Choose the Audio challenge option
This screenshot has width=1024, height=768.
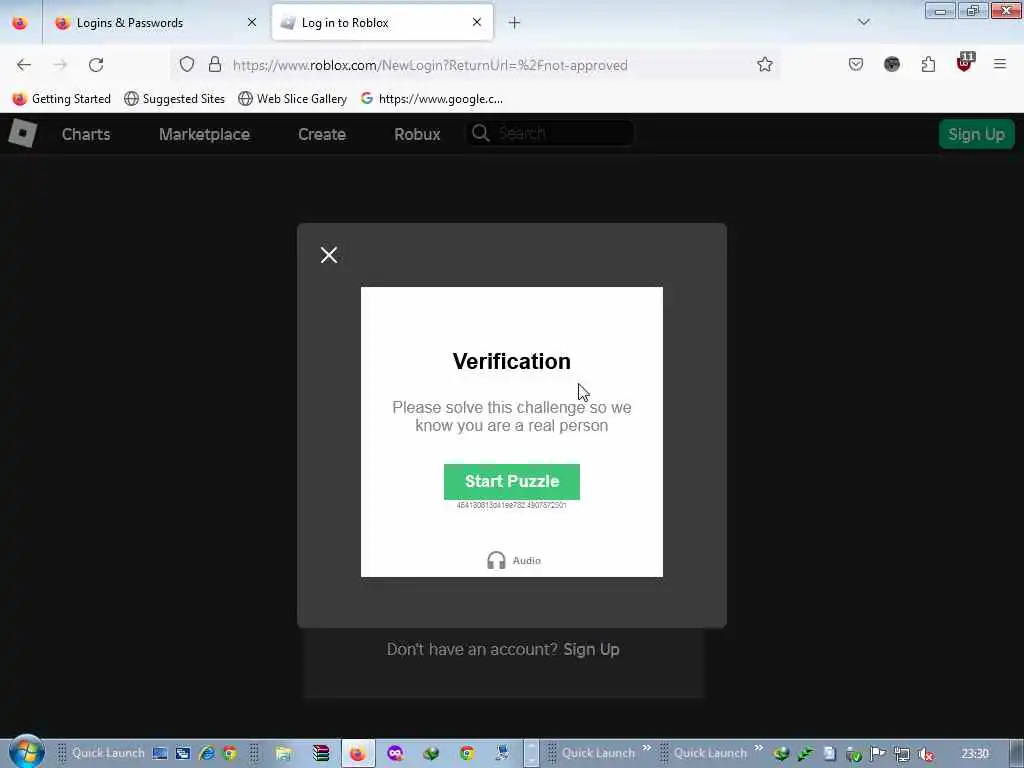pos(514,560)
